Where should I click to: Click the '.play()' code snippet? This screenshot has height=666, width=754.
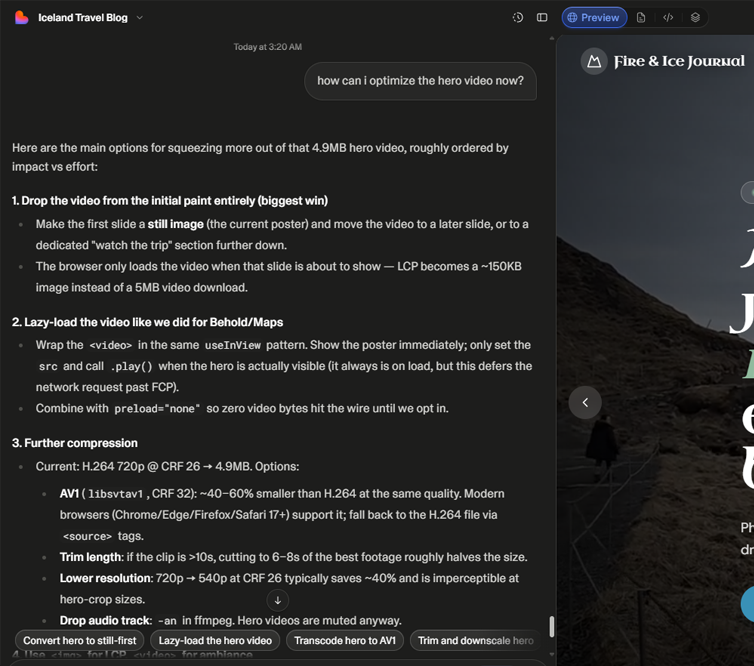[x=131, y=366]
